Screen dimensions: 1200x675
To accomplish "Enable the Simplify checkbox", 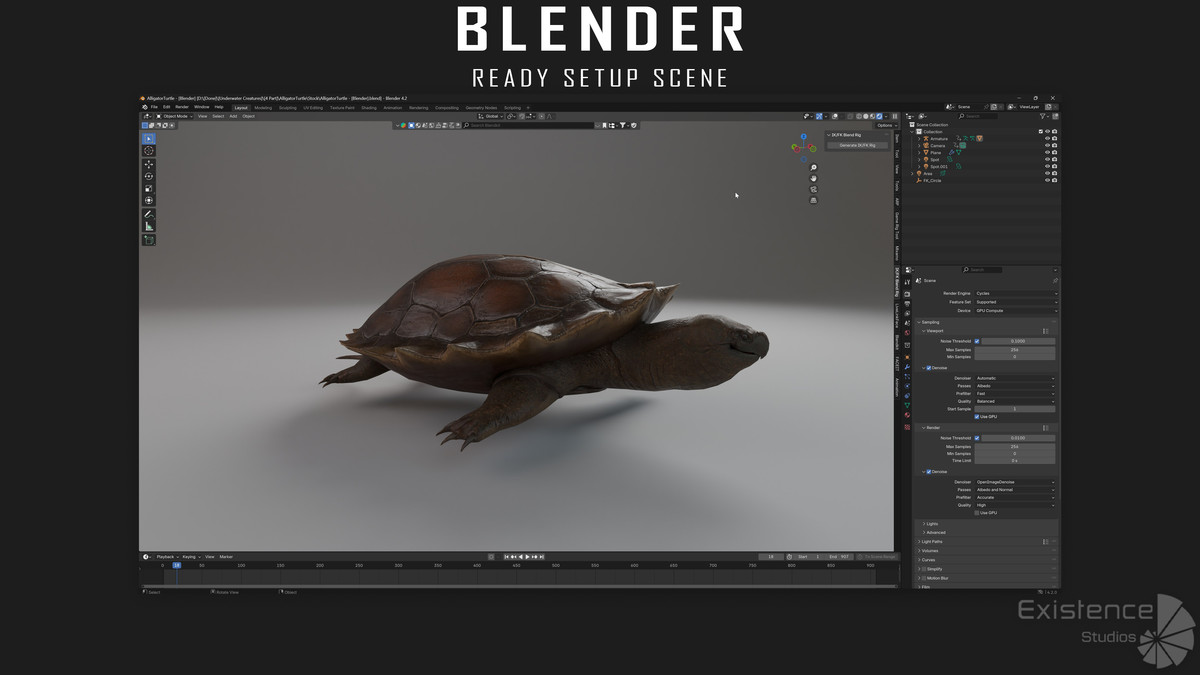I will 924,569.
